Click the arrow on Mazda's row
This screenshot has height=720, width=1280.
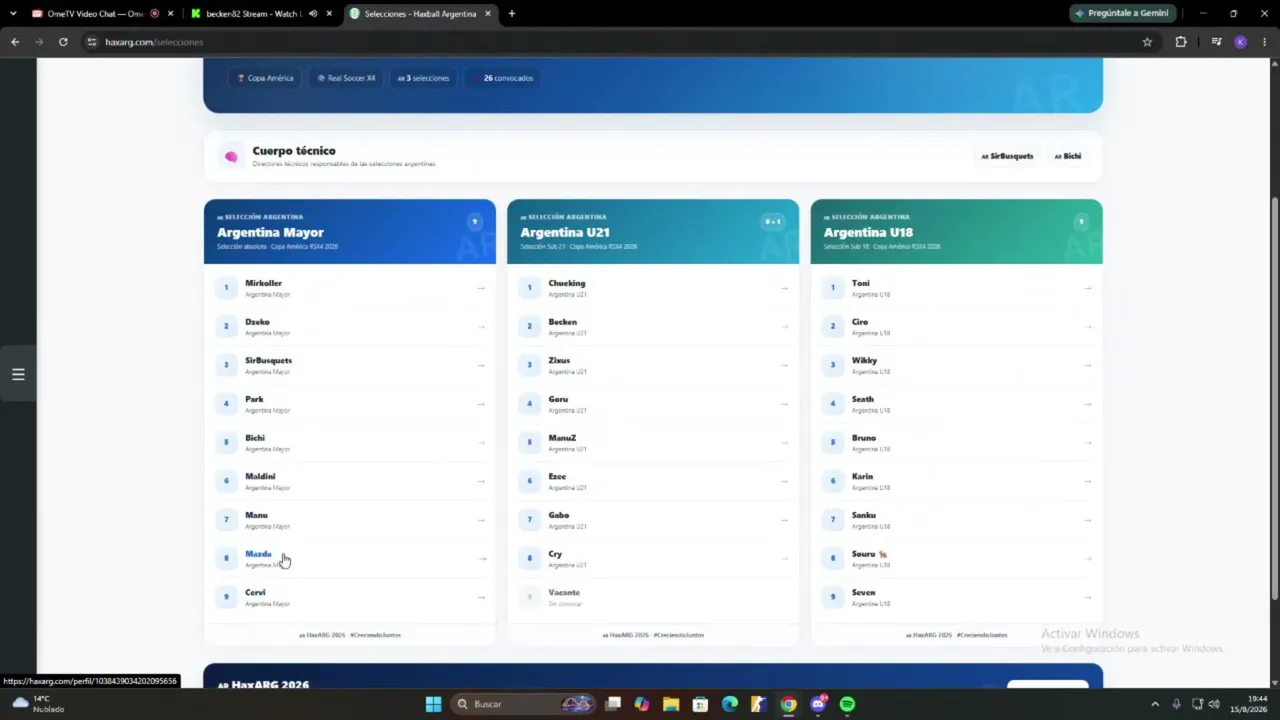click(481, 559)
